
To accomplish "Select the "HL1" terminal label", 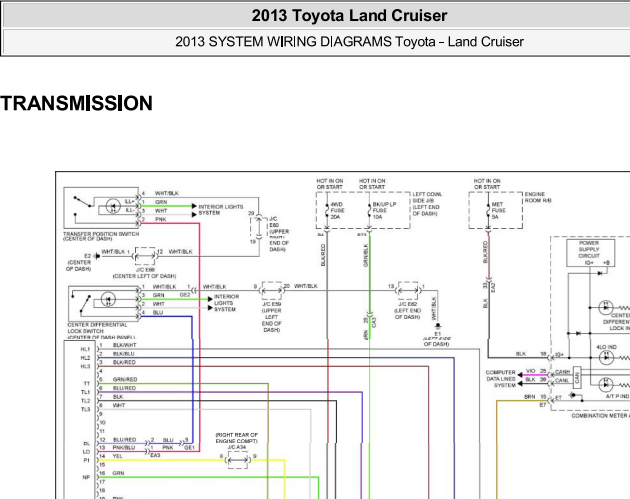I will (x=85, y=350).
